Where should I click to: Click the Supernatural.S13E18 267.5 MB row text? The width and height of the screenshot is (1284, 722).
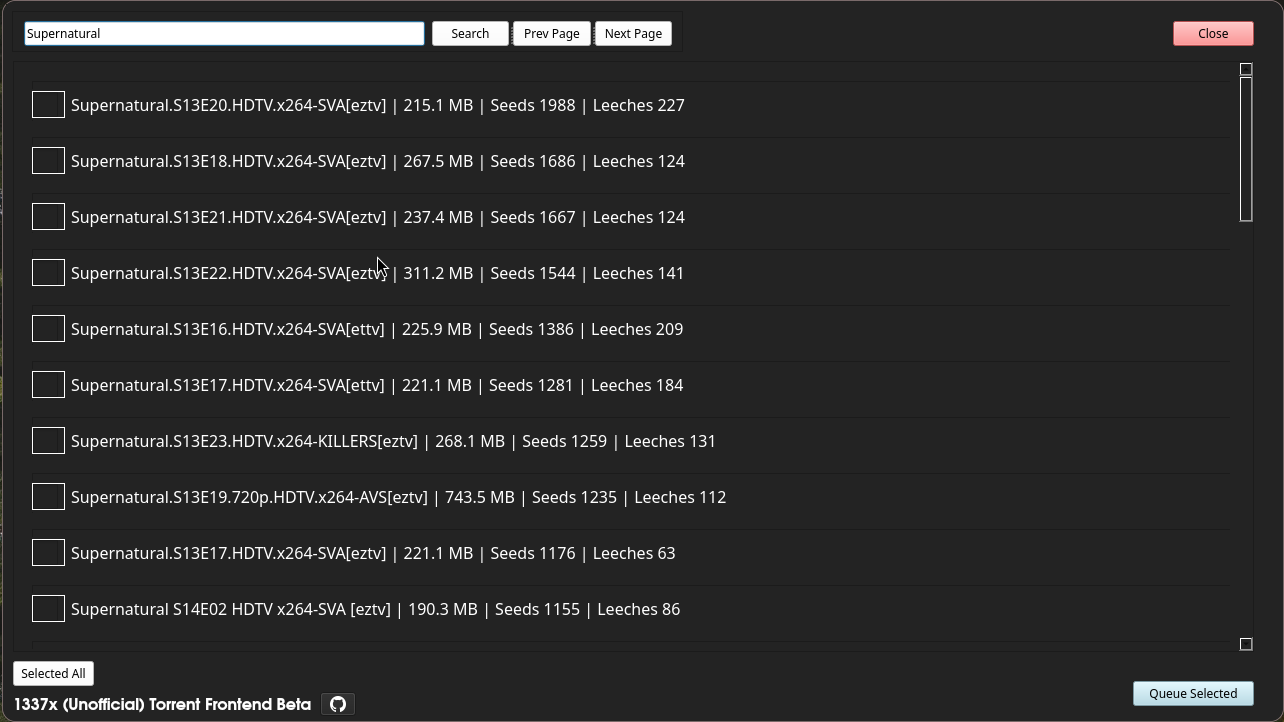pos(378,161)
